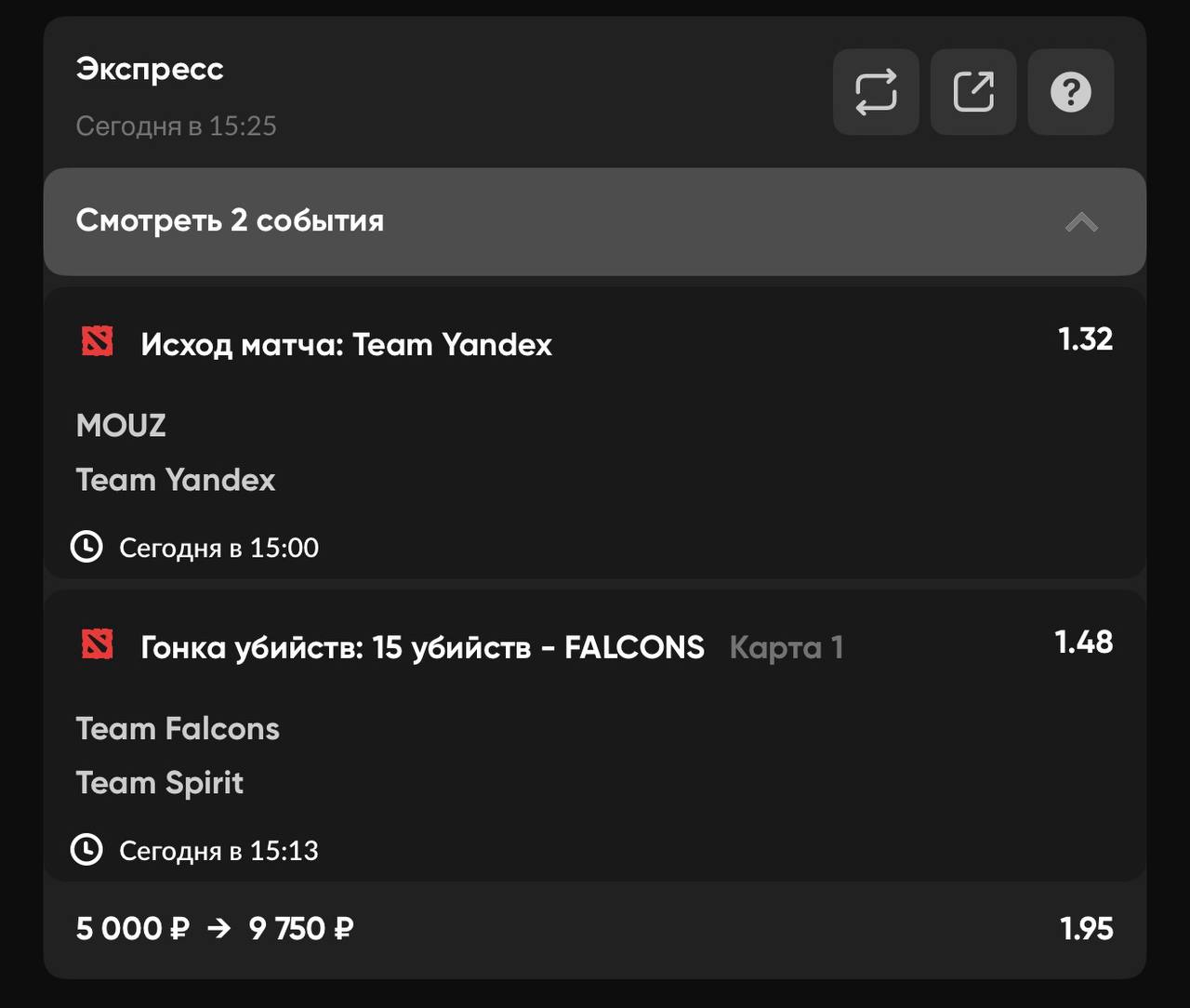This screenshot has height=1008, width=1190.
Task: Click the 9 750 ₽ payout amount
Action: coord(301,929)
